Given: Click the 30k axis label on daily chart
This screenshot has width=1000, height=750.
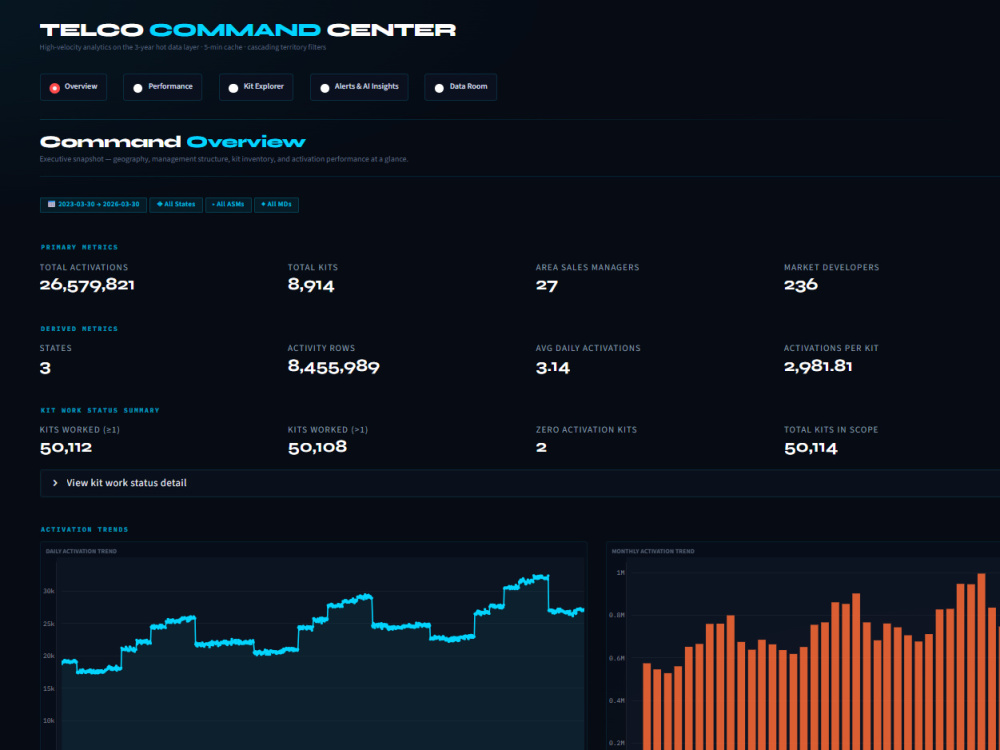Looking at the screenshot, I should (x=48, y=591).
